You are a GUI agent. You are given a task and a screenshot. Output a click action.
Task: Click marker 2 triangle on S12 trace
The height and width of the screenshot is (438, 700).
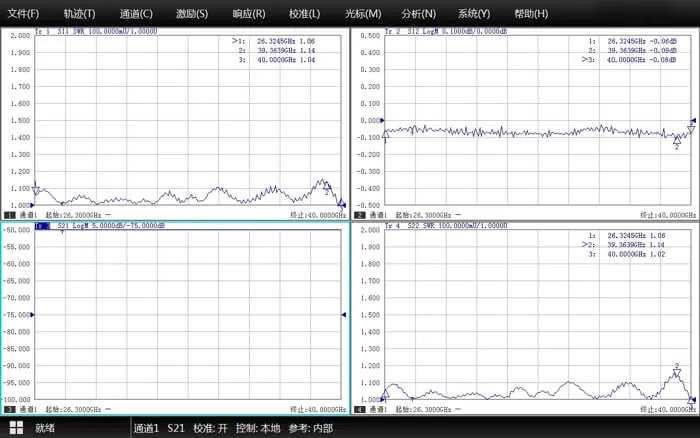click(x=677, y=140)
